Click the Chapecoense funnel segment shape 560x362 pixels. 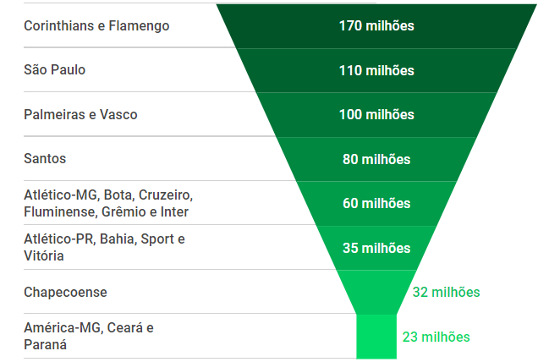(376, 292)
